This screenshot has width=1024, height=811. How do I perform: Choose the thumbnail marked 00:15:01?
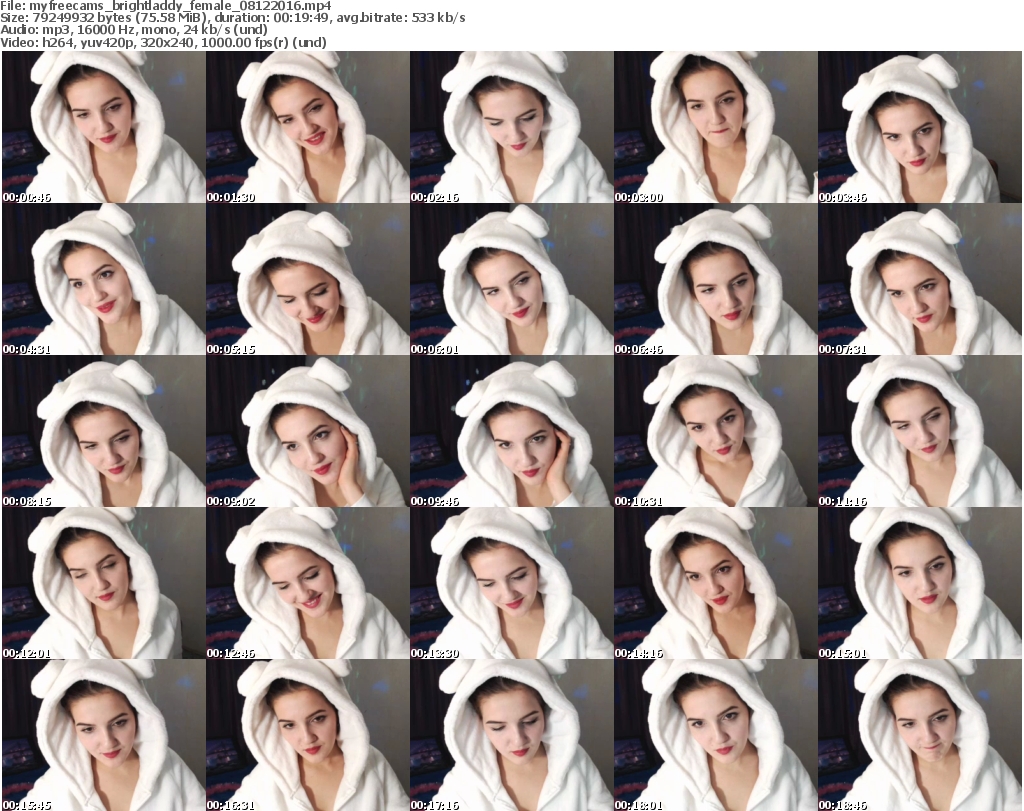coord(920,583)
